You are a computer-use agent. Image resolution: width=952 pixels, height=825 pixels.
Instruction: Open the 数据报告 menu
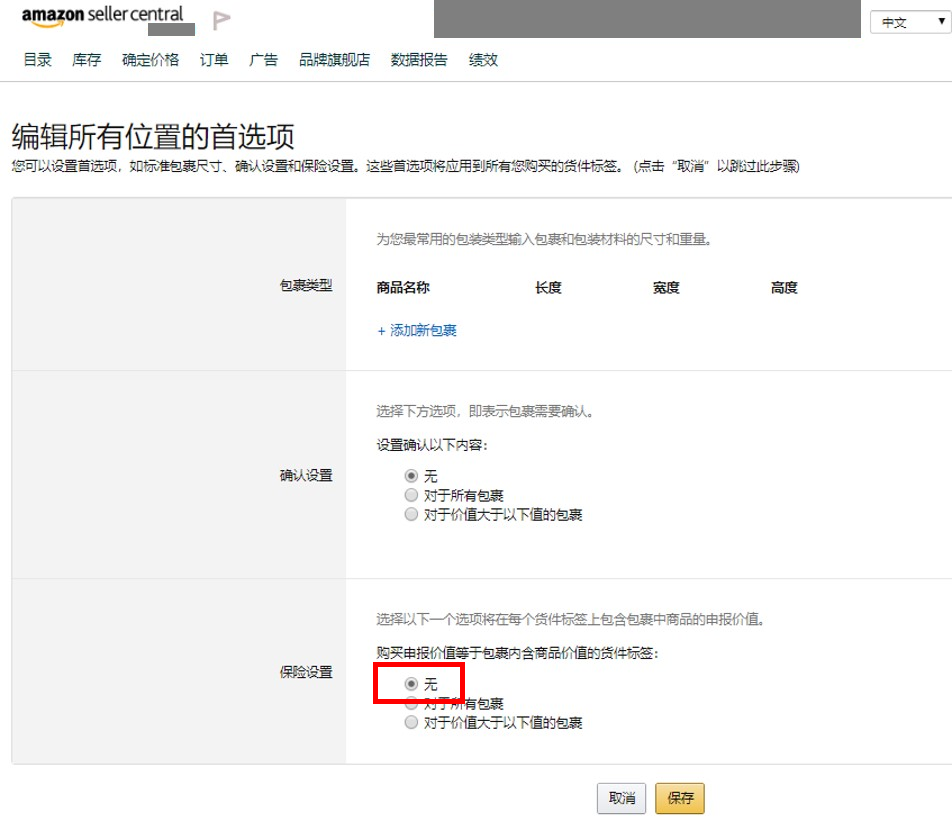point(419,60)
